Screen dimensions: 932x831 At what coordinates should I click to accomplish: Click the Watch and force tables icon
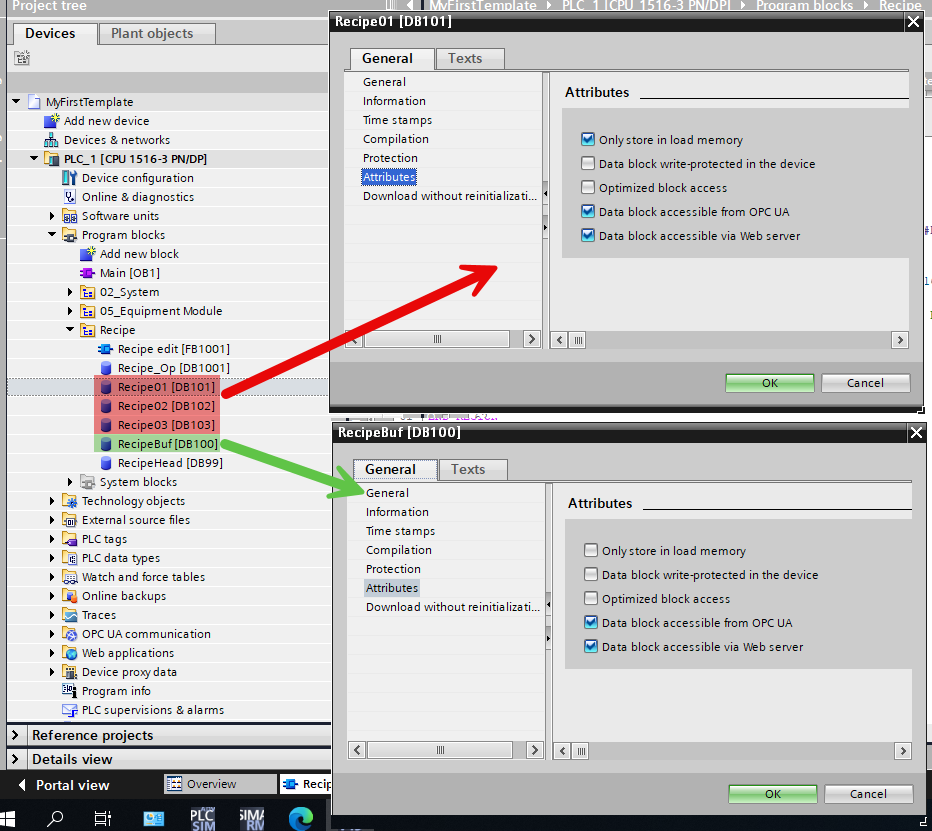coord(70,577)
